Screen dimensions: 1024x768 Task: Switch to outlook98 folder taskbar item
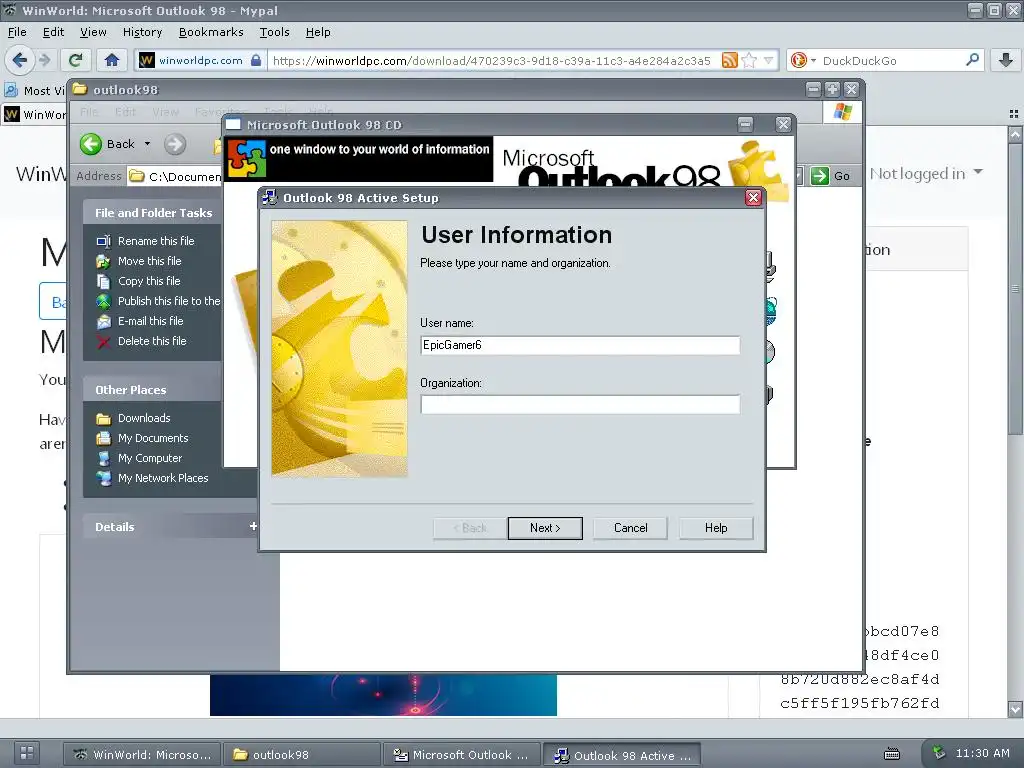pyautogui.click(x=302, y=754)
